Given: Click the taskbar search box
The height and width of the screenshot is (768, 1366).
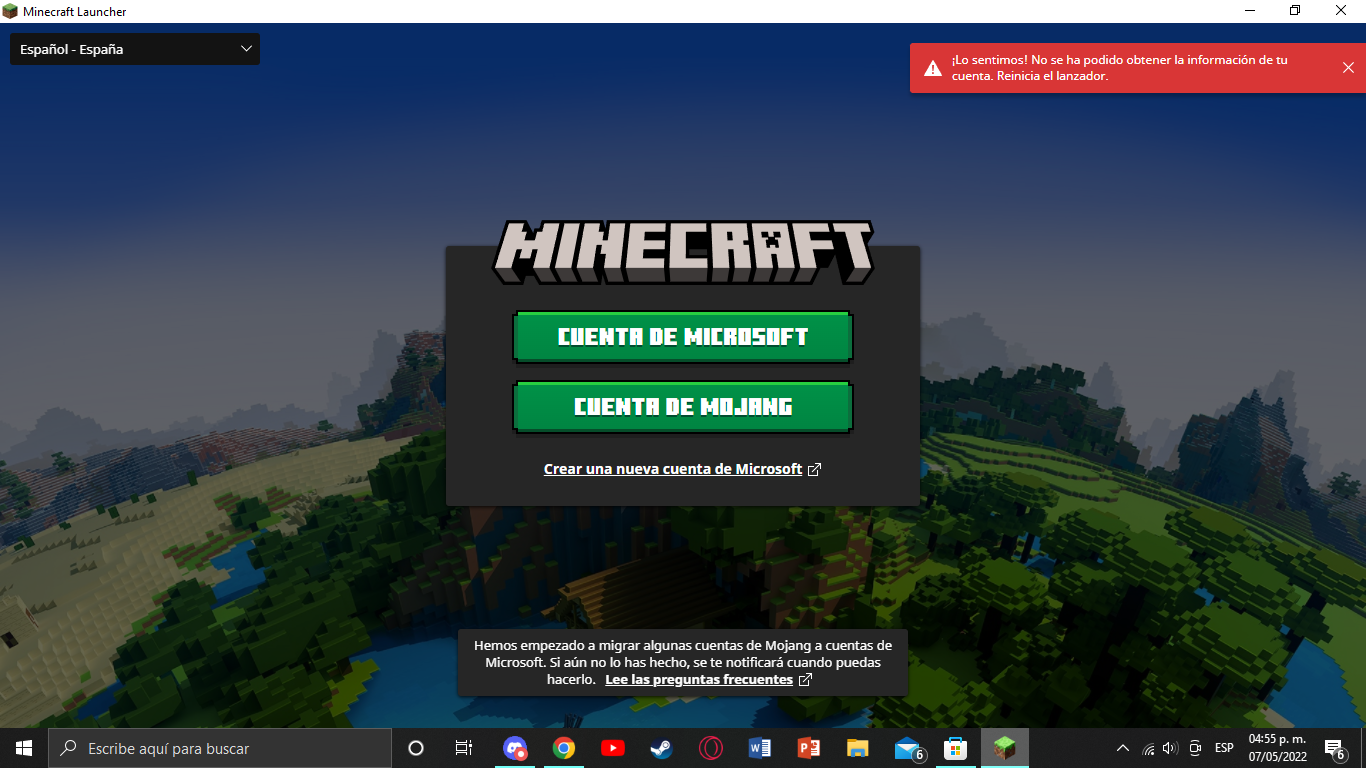Looking at the screenshot, I should (220, 748).
